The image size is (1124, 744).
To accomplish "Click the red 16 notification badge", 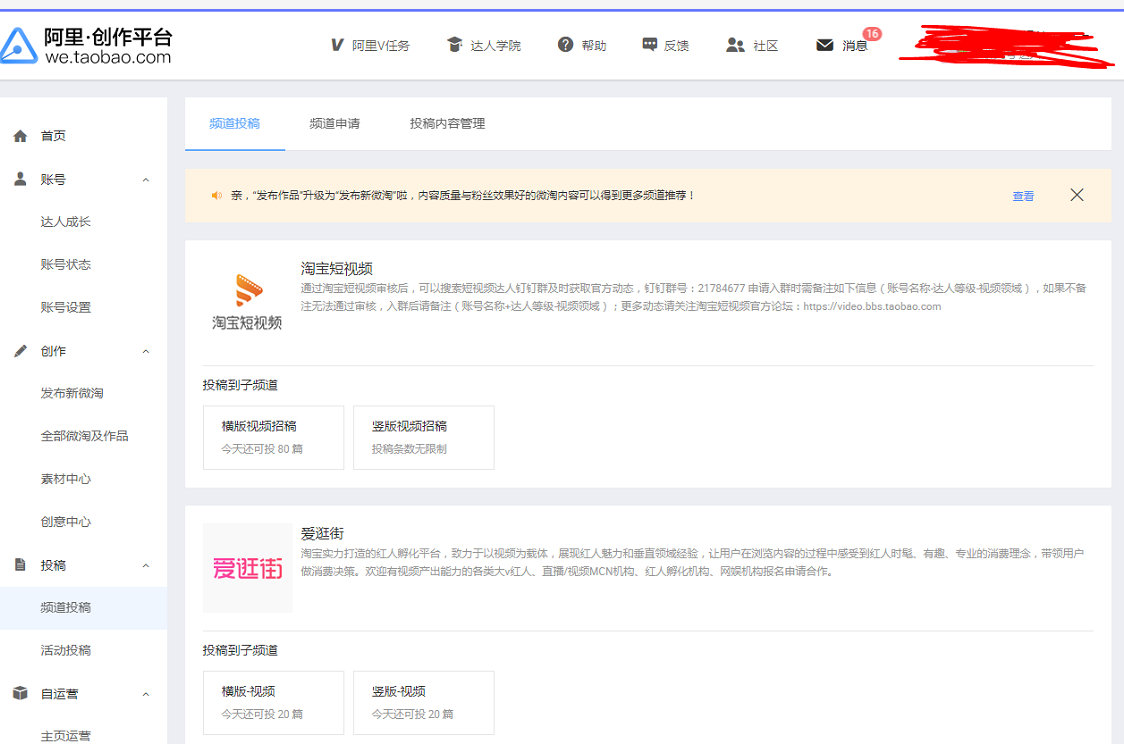I will pos(872,34).
